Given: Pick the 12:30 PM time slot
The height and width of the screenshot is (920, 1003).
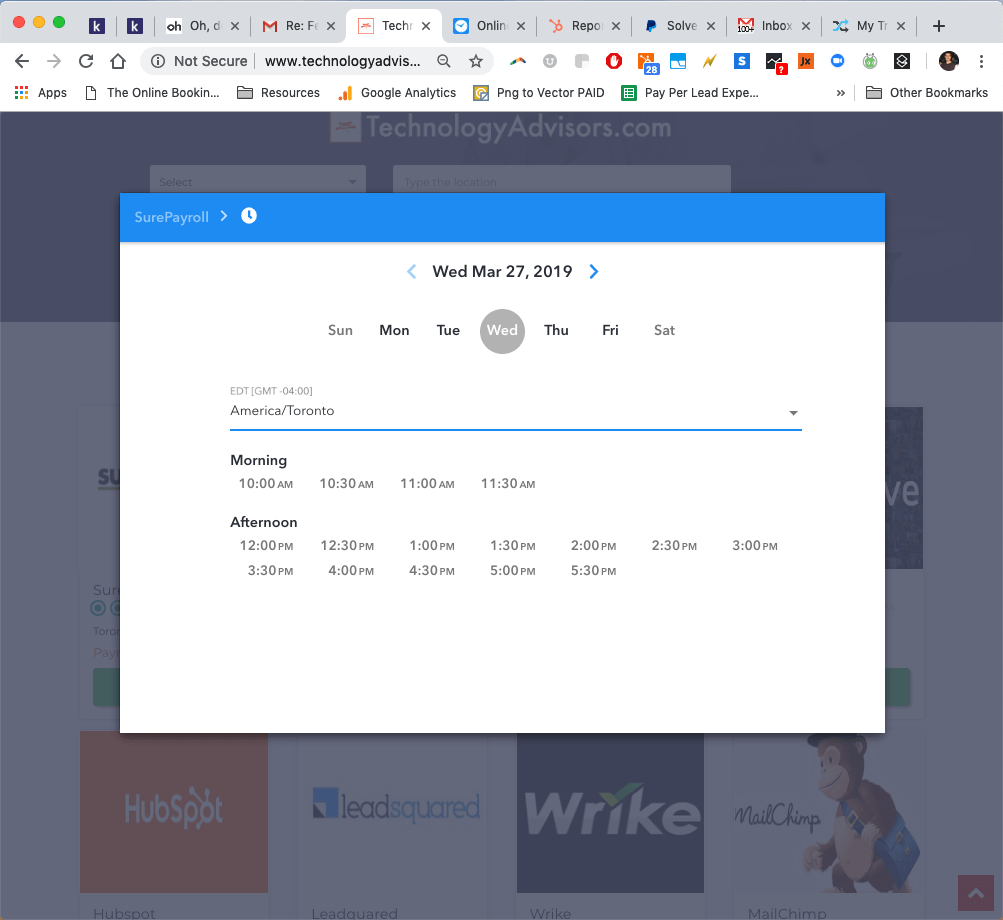Looking at the screenshot, I should [x=347, y=546].
